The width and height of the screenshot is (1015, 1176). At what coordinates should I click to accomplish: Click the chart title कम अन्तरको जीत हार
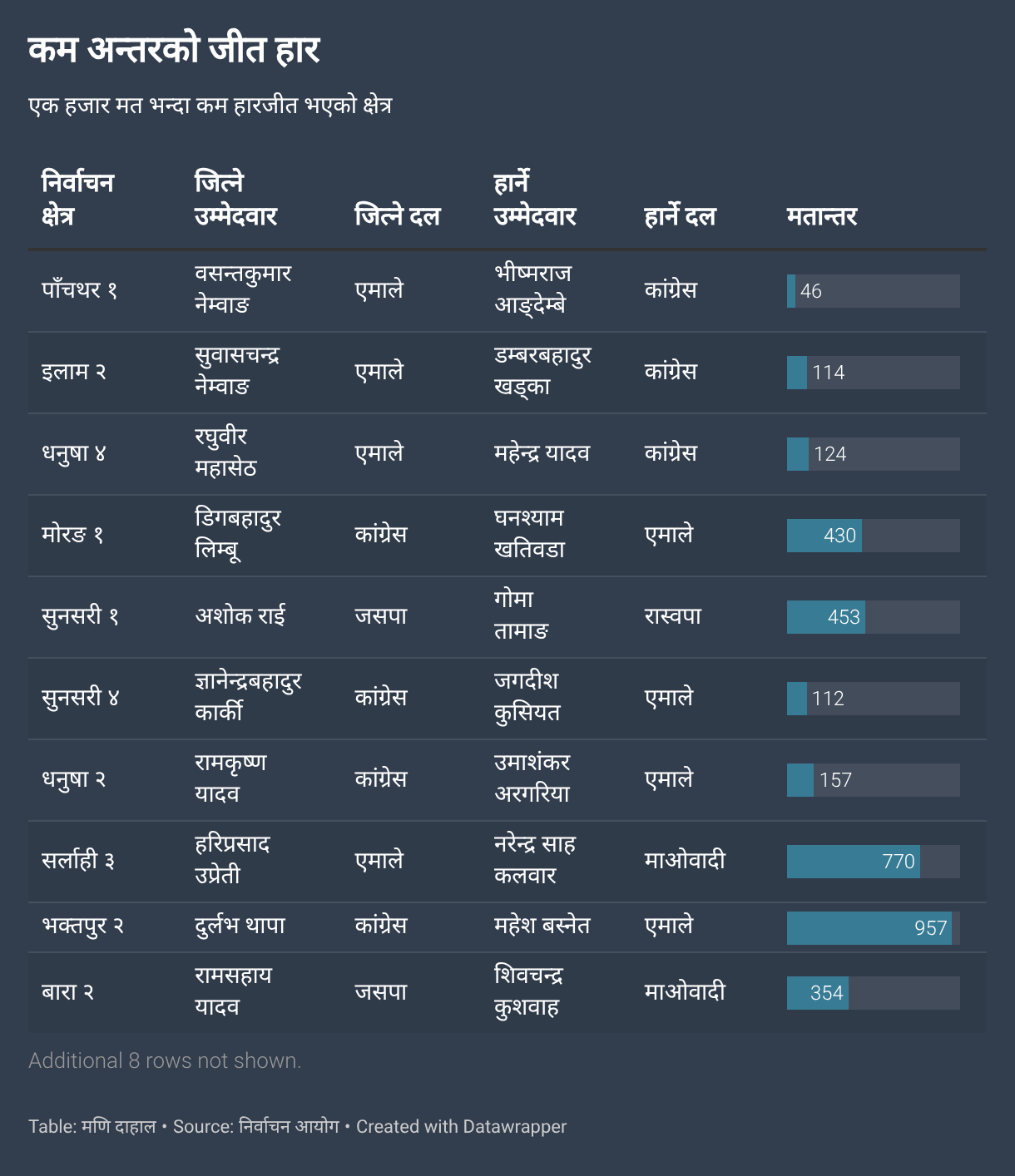coord(174,50)
